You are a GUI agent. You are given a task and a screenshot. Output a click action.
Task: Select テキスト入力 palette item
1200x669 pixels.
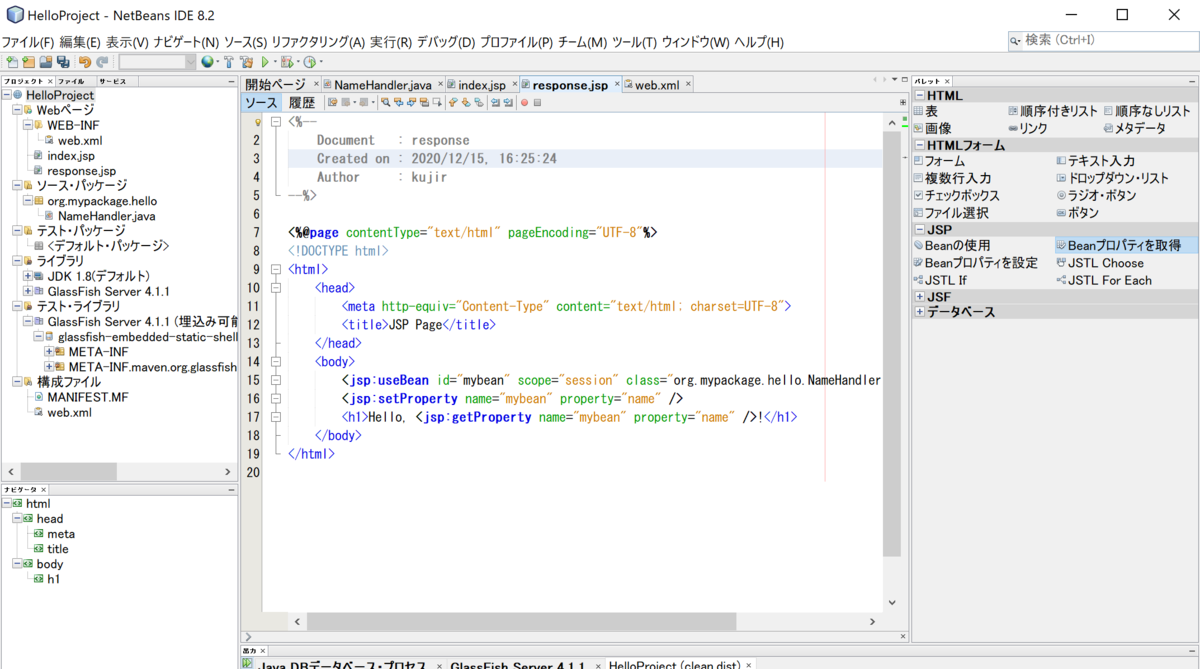pos(1095,161)
